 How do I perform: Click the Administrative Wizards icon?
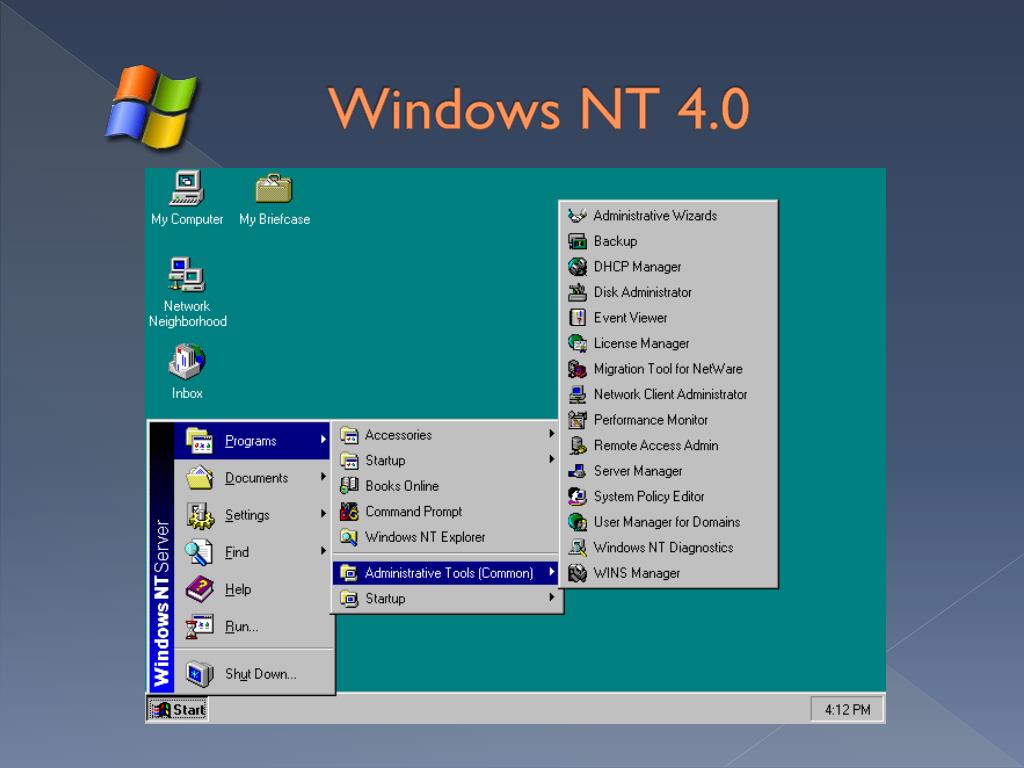(x=577, y=216)
